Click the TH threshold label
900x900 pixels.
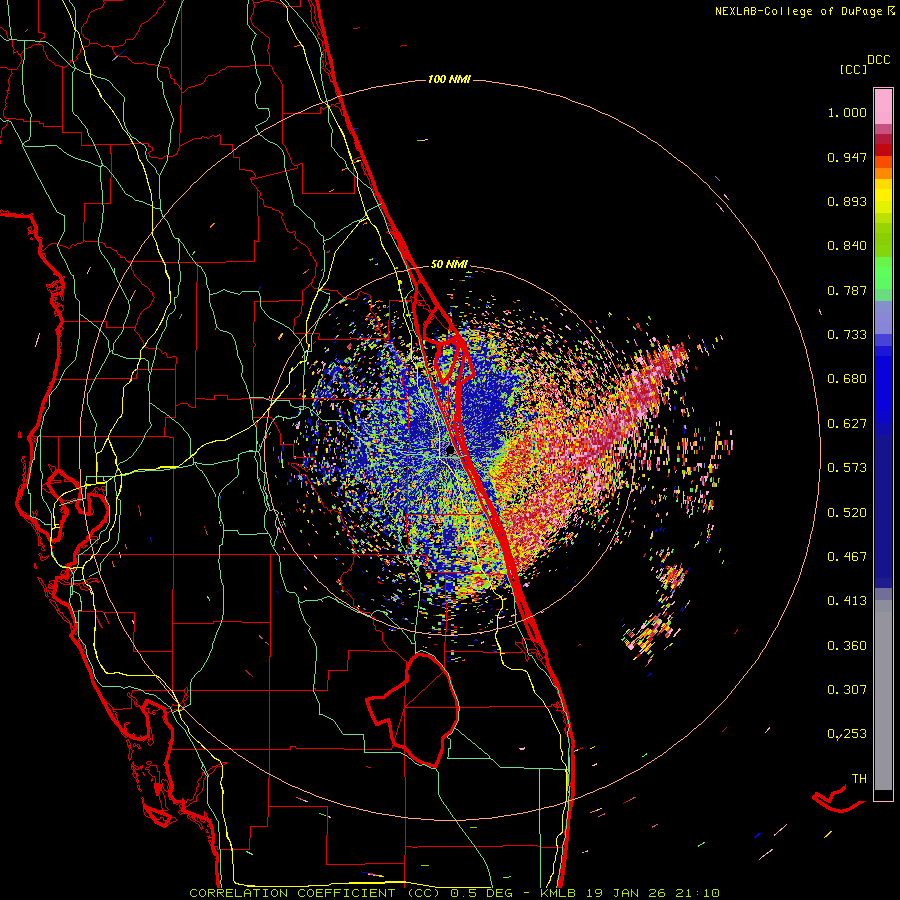point(859,778)
